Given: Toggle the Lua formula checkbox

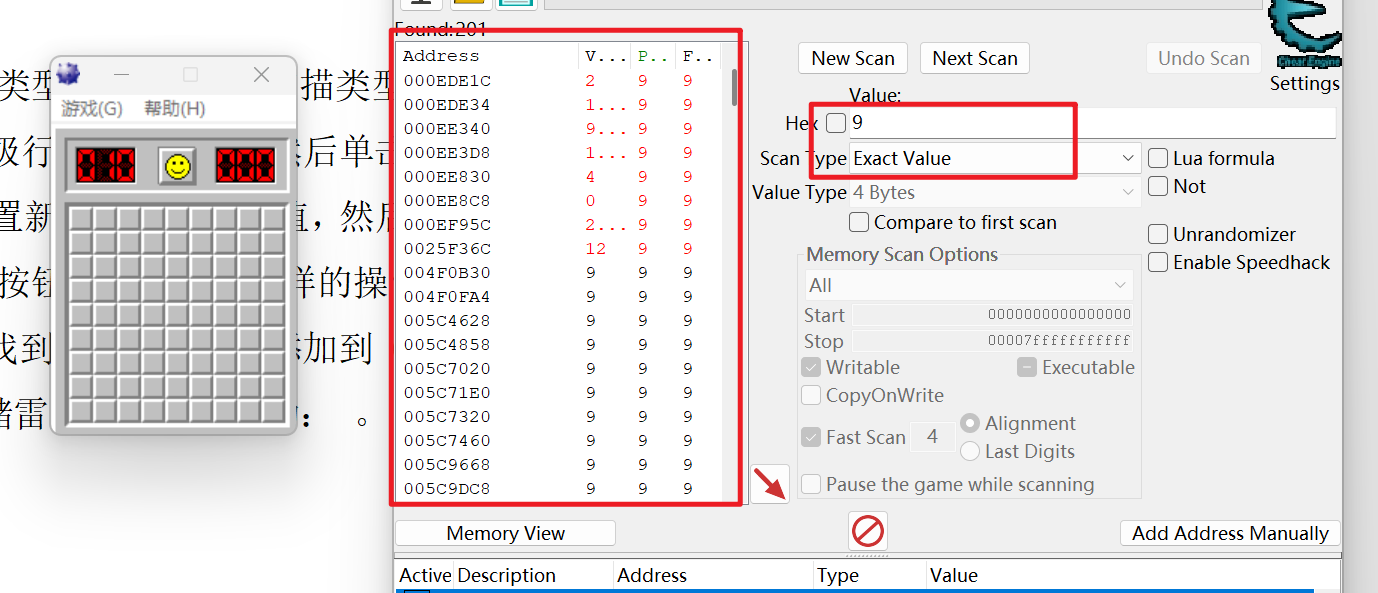Looking at the screenshot, I should [x=1158, y=158].
